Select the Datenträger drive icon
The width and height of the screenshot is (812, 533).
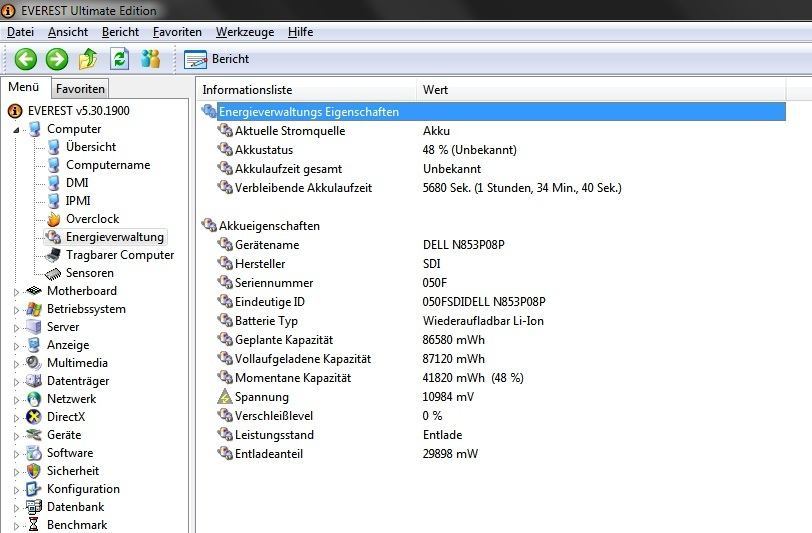click(x=34, y=381)
